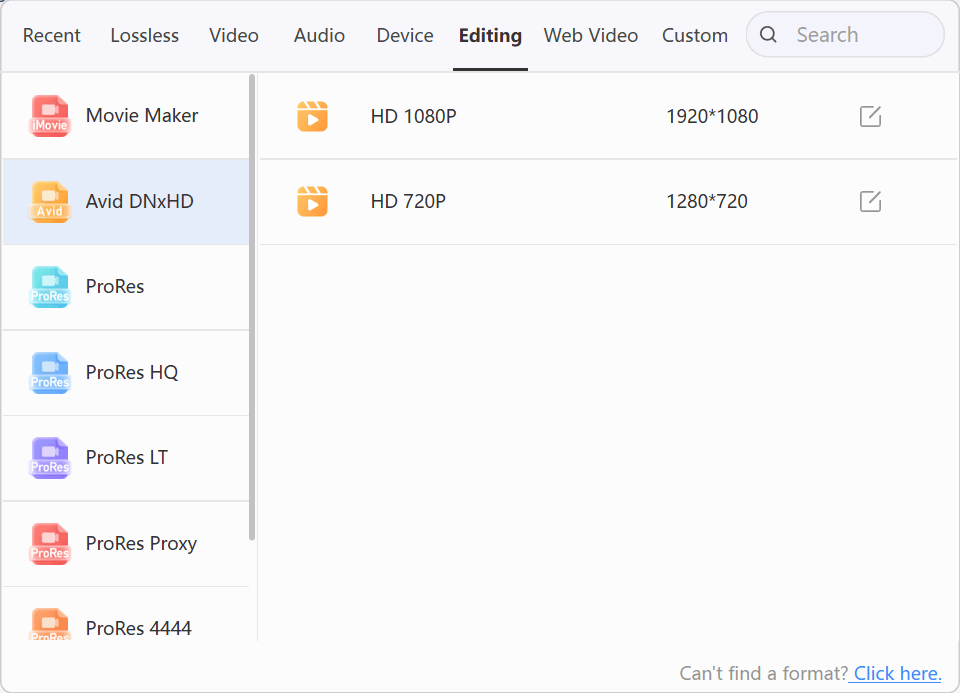Switch to the Custom tab
This screenshot has width=960, height=693.
pyautogui.click(x=695, y=36)
